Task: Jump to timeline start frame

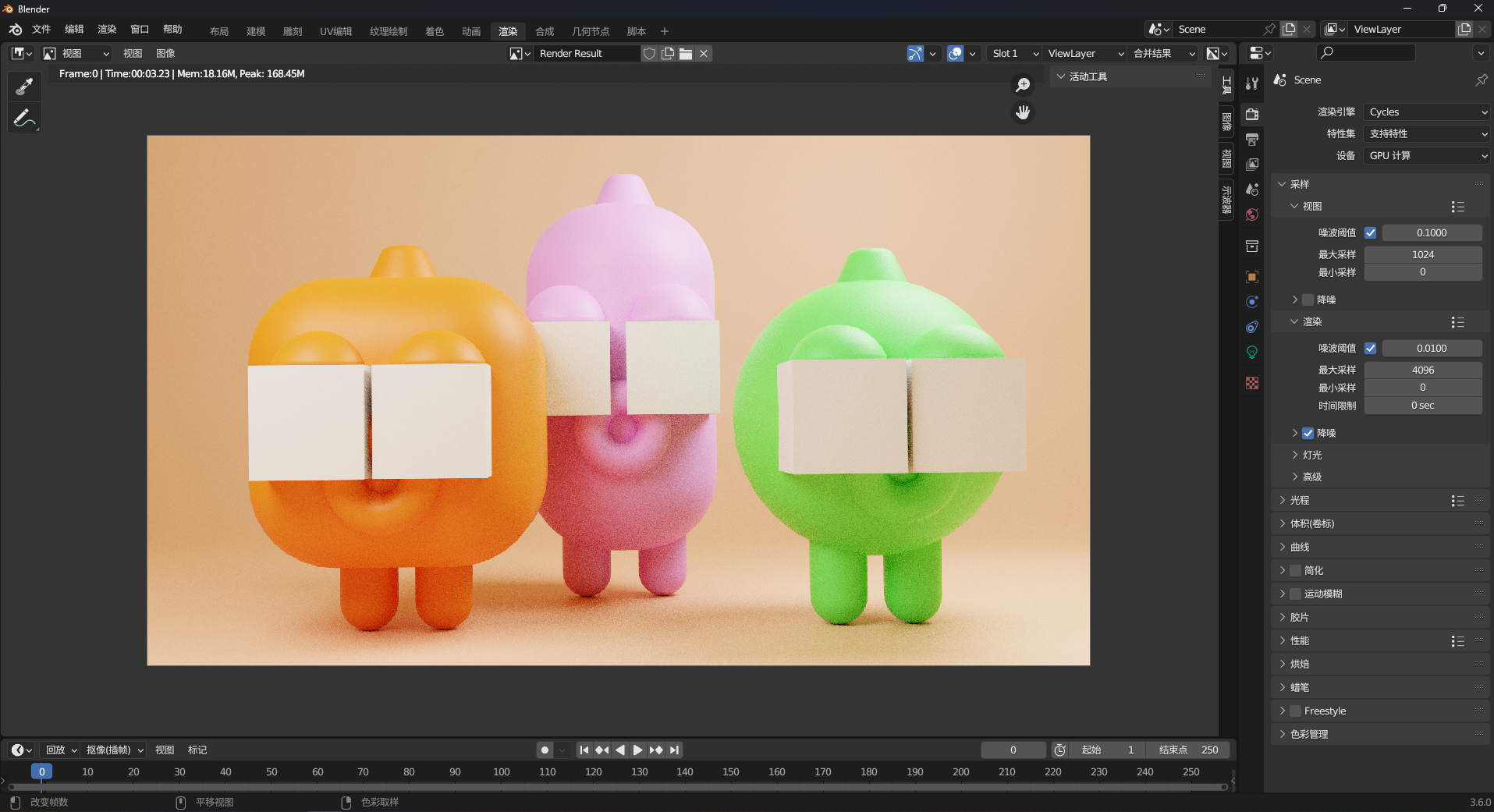Action: click(x=584, y=750)
